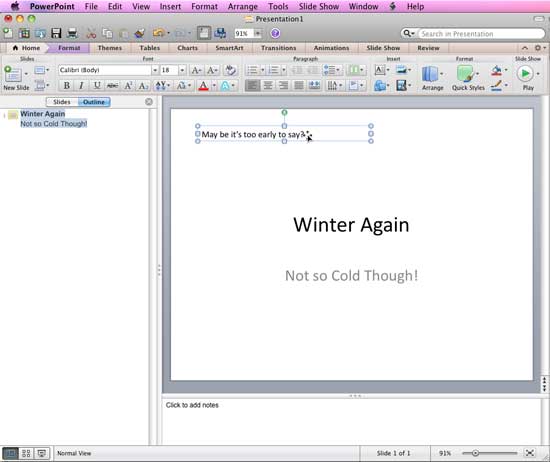Open the font size dropdown
This screenshot has width=550, height=462.
click(182, 70)
